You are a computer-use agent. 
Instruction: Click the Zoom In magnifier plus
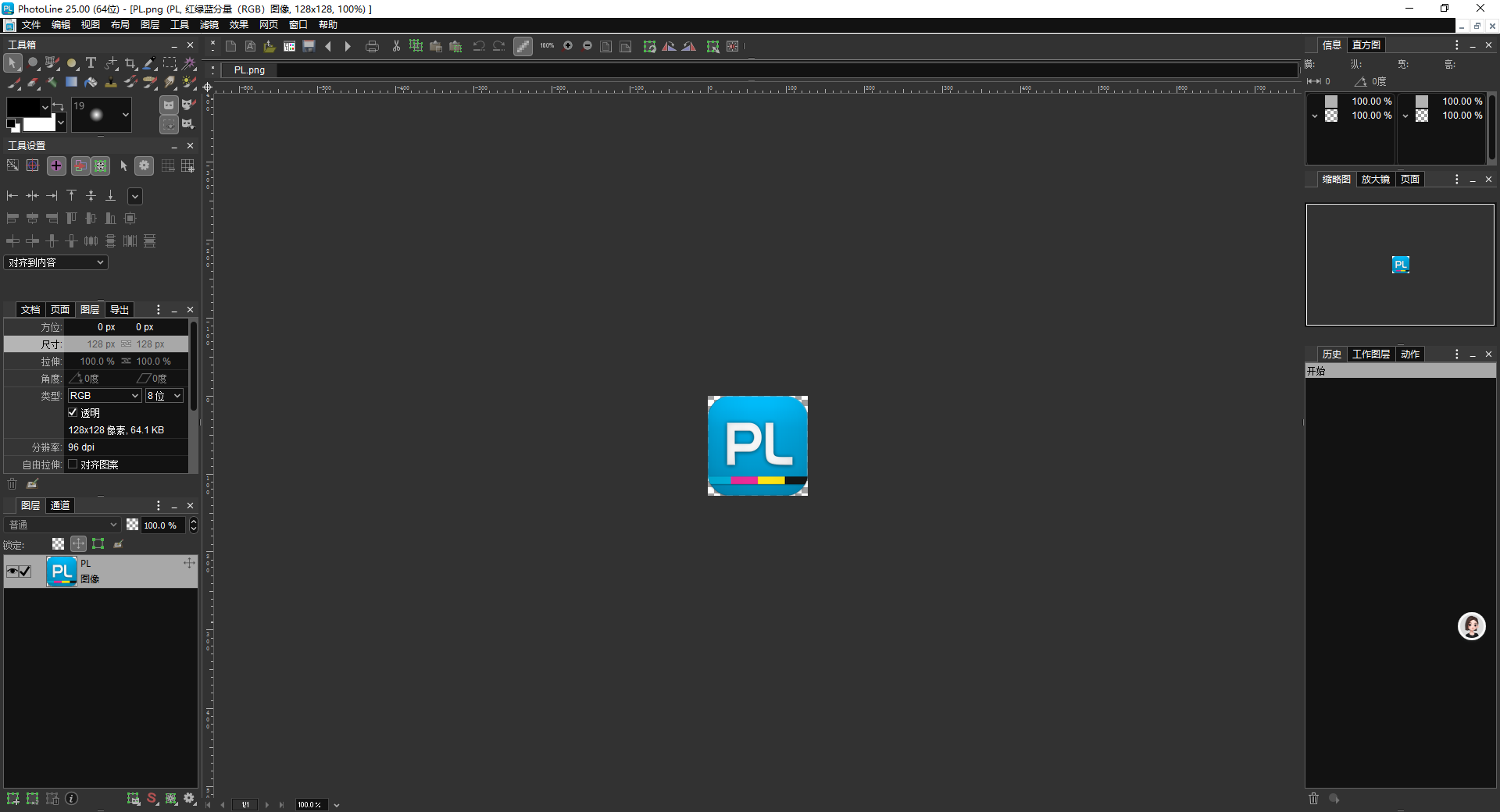coord(568,46)
